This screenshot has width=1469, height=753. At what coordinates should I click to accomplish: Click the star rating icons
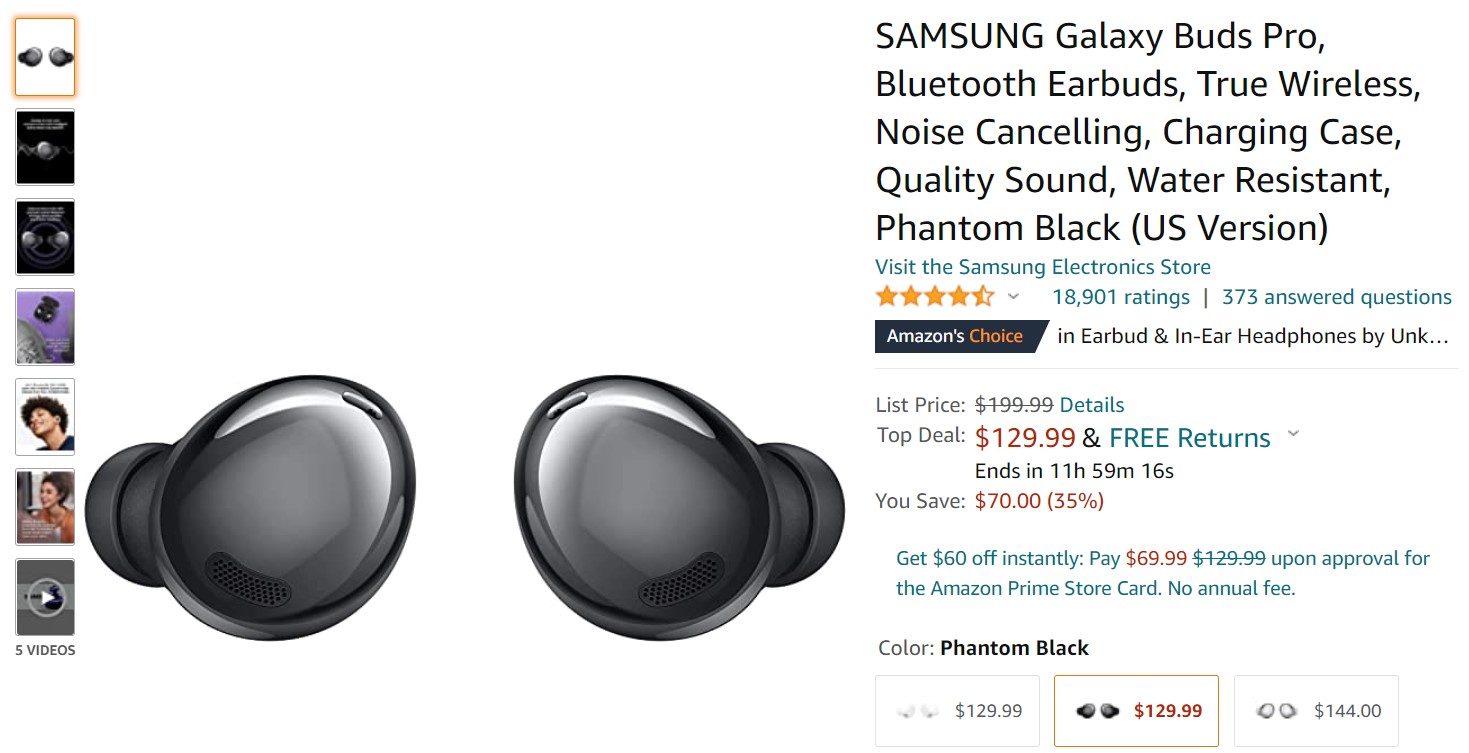pyautogui.click(x=935, y=297)
